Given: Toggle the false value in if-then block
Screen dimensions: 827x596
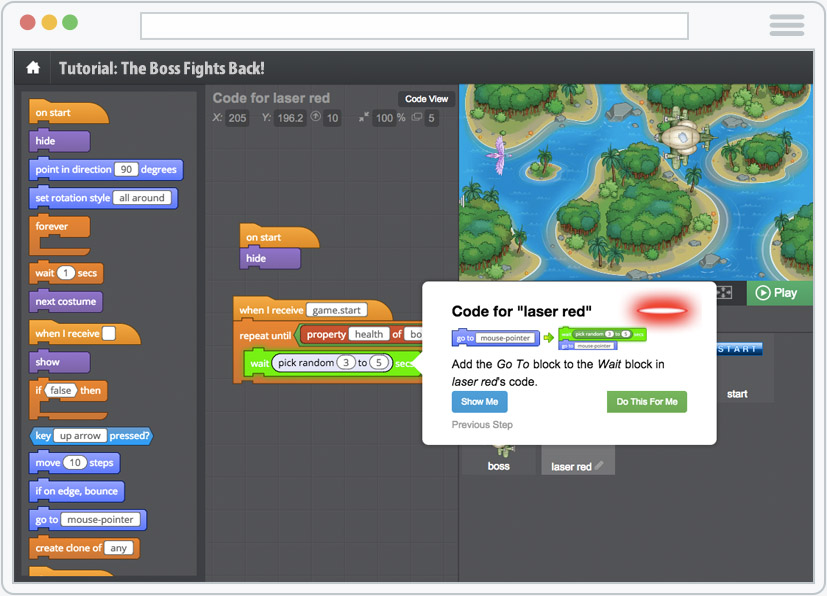Looking at the screenshot, I should (x=61, y=390).
